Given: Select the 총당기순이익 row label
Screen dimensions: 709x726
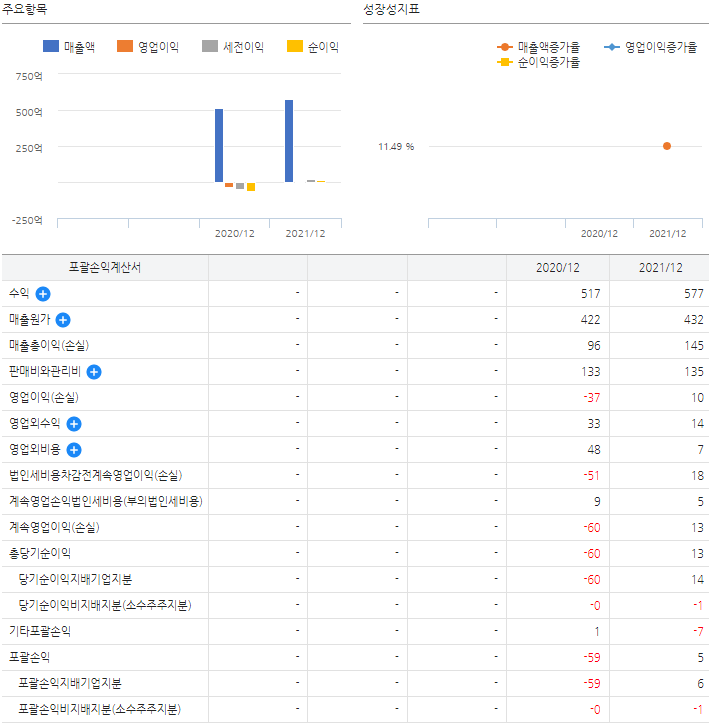Looking at the screenshot, I should [40, 553].
